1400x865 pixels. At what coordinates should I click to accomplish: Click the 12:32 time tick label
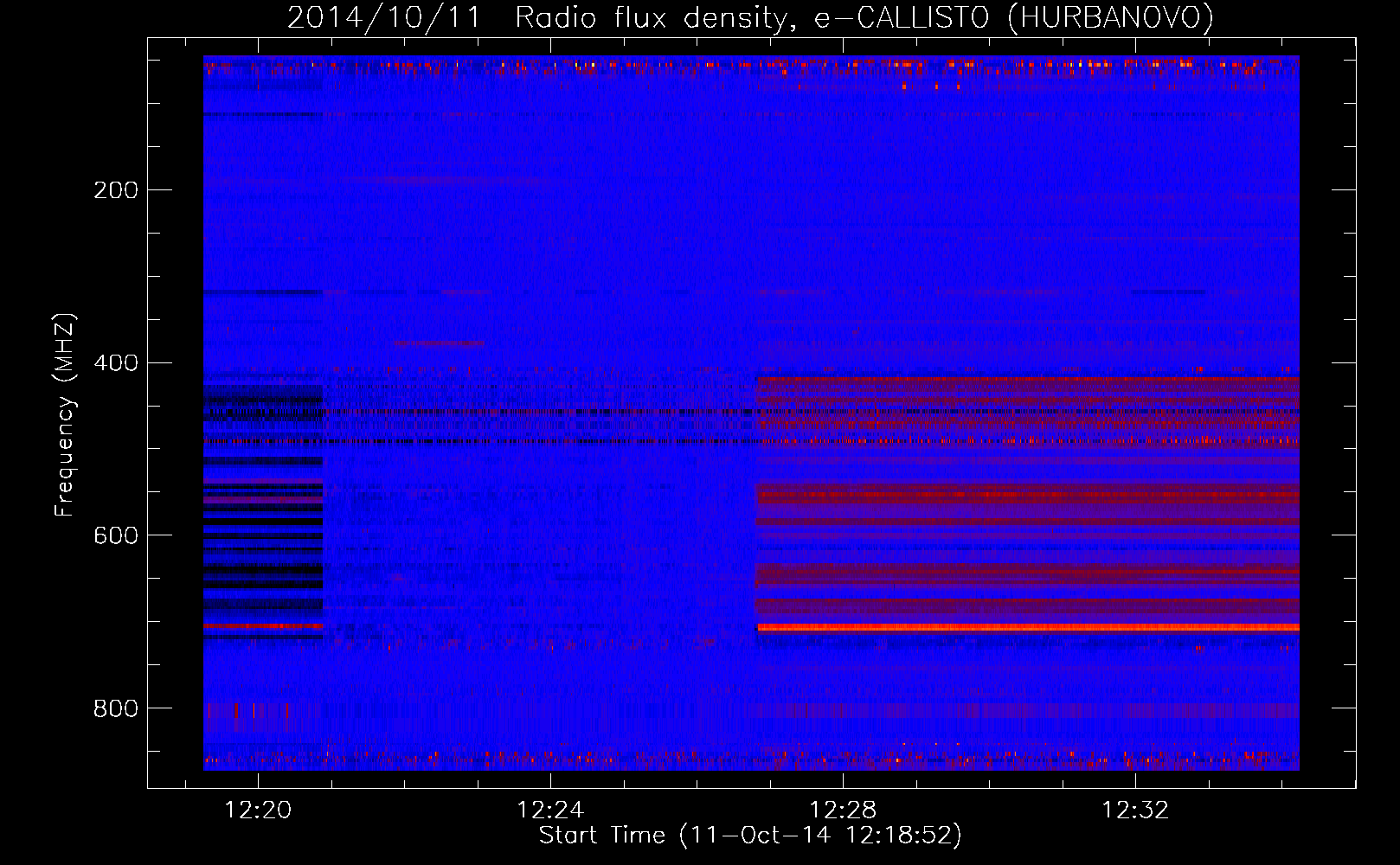pos(1135,811)
